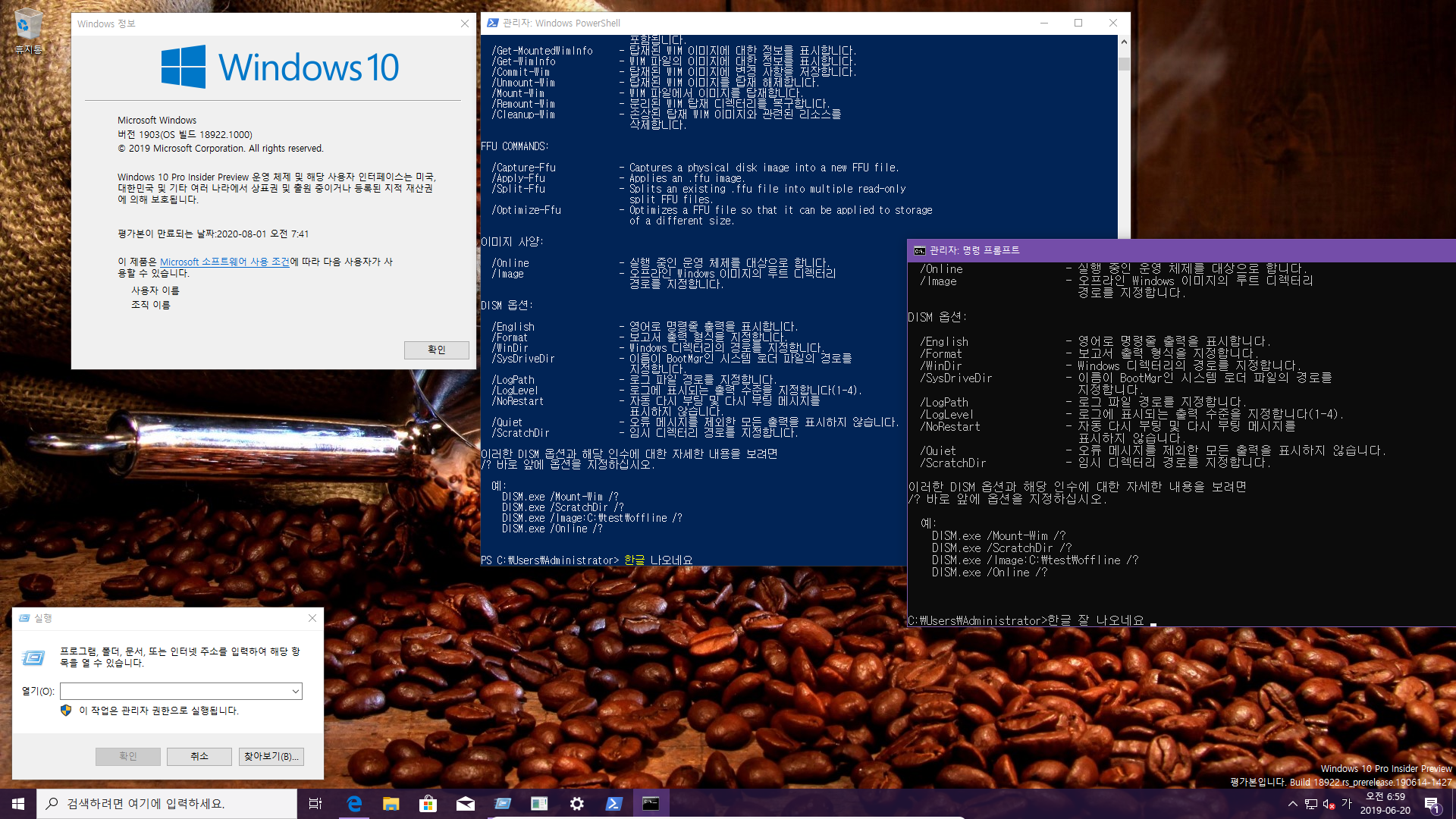Viewport: 1456px width, 819px height.
Task: Toggle the Korean IME input mode indicator
Action: [x=1347, y=803]
